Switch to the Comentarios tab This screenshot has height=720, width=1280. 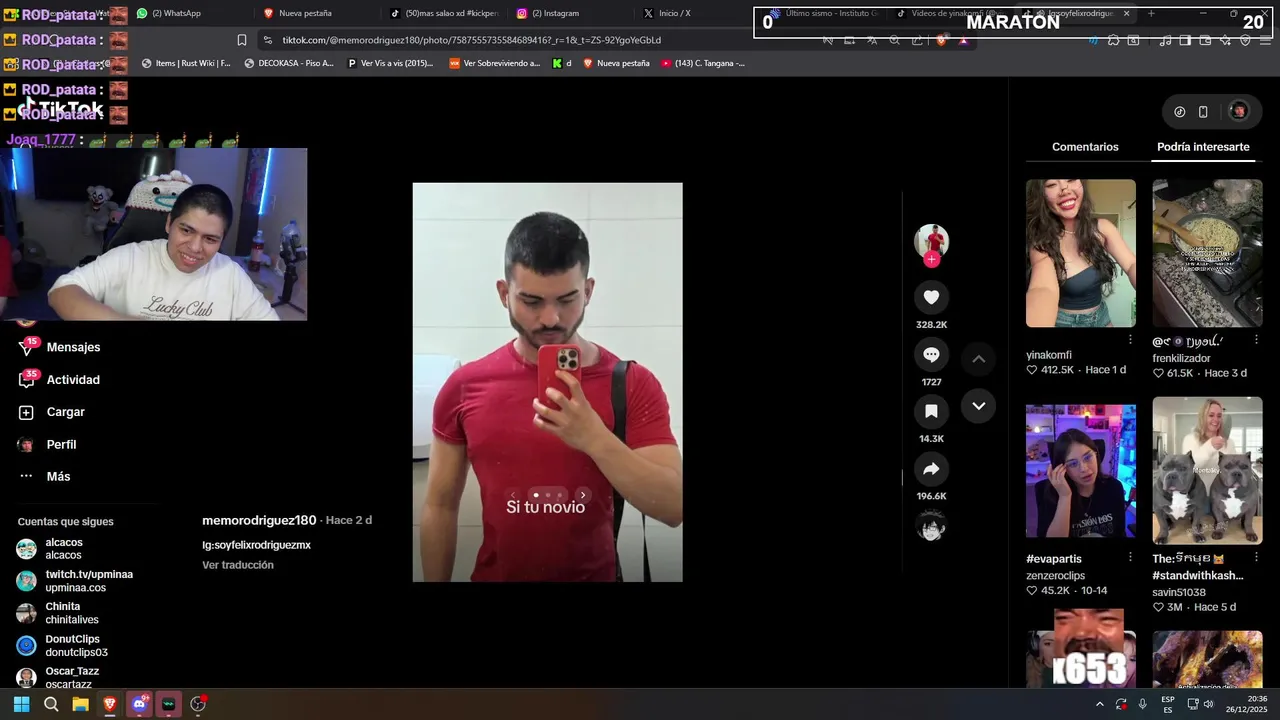pos(1085,147)
